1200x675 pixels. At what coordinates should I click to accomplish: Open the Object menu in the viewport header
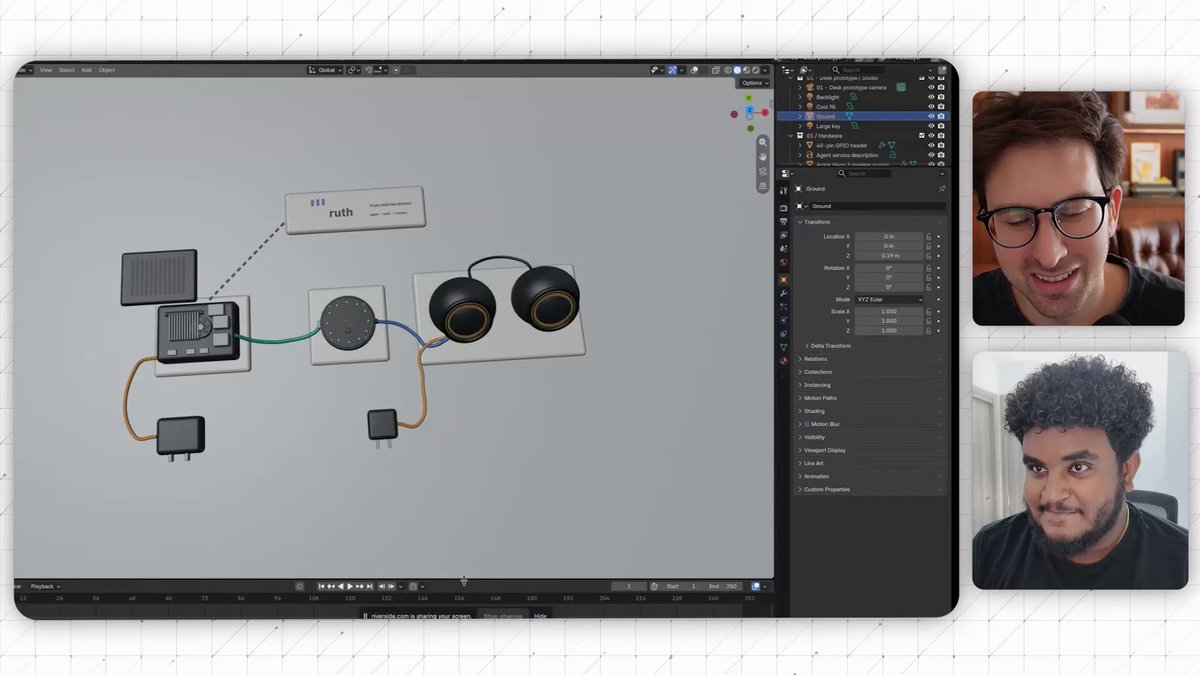107,70
